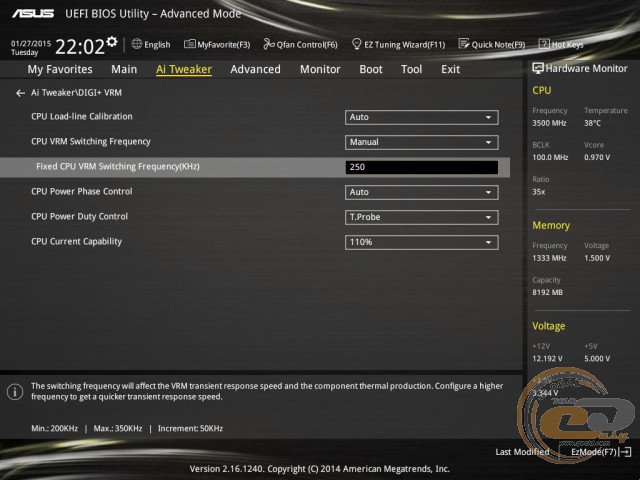Click the +5V reading 5.000 V
The width and height of the screenshot is (640, 480).
(x=597, y=358)
